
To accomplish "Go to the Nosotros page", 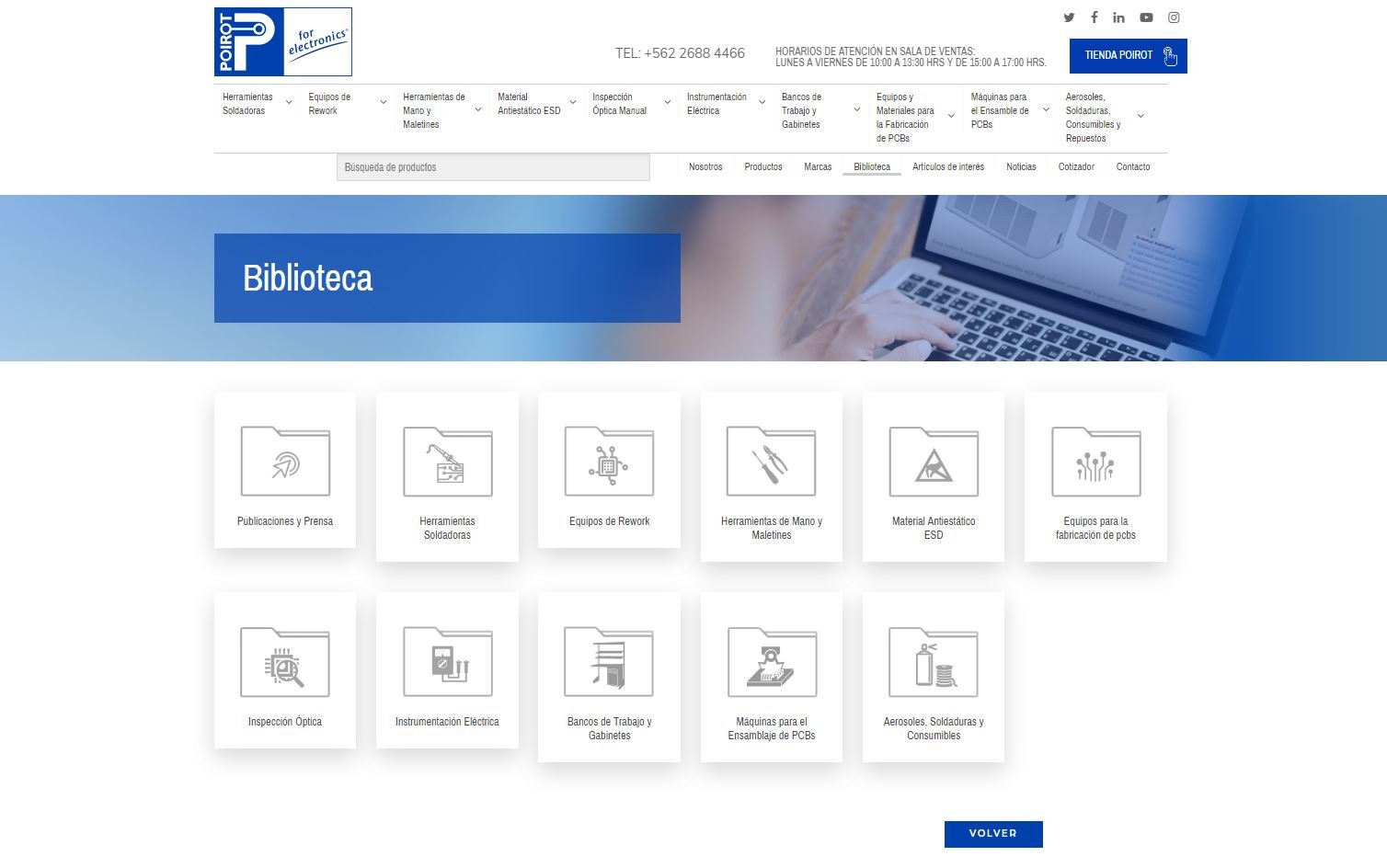I will point(705,167).
